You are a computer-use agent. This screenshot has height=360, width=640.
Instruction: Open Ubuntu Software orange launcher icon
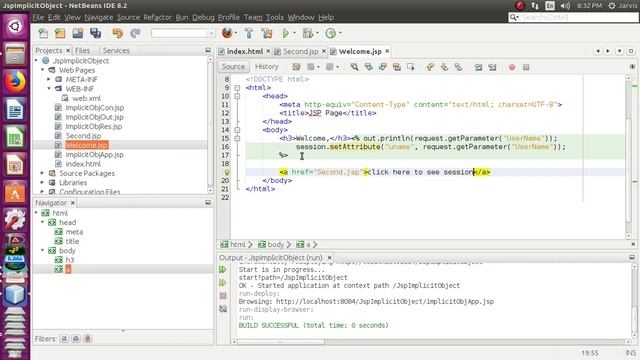point(15,192)
